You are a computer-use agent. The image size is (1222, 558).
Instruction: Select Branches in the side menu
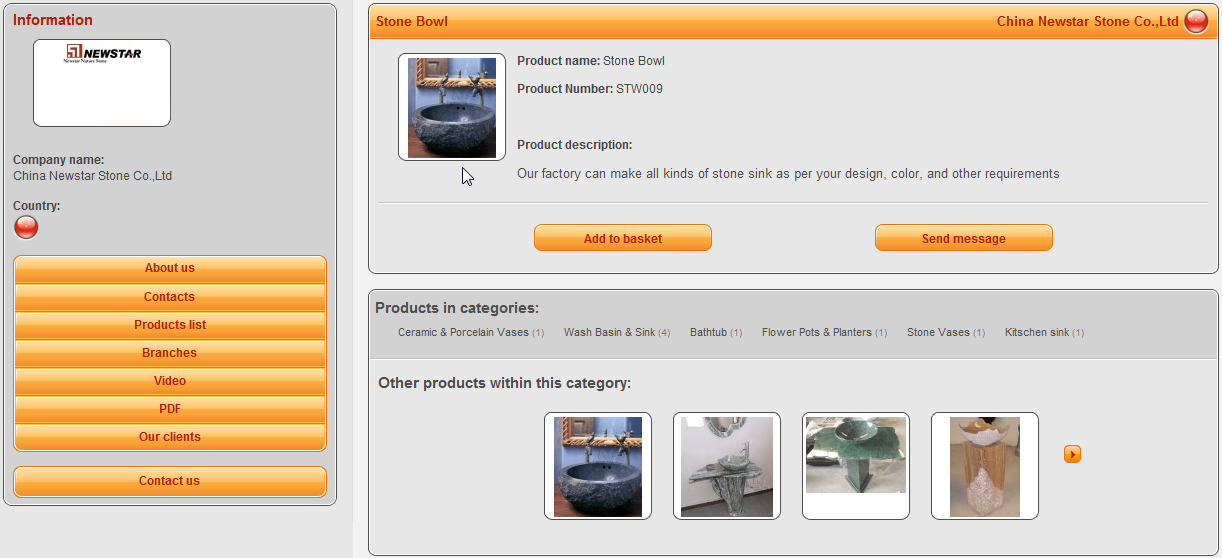click(170, 353)
